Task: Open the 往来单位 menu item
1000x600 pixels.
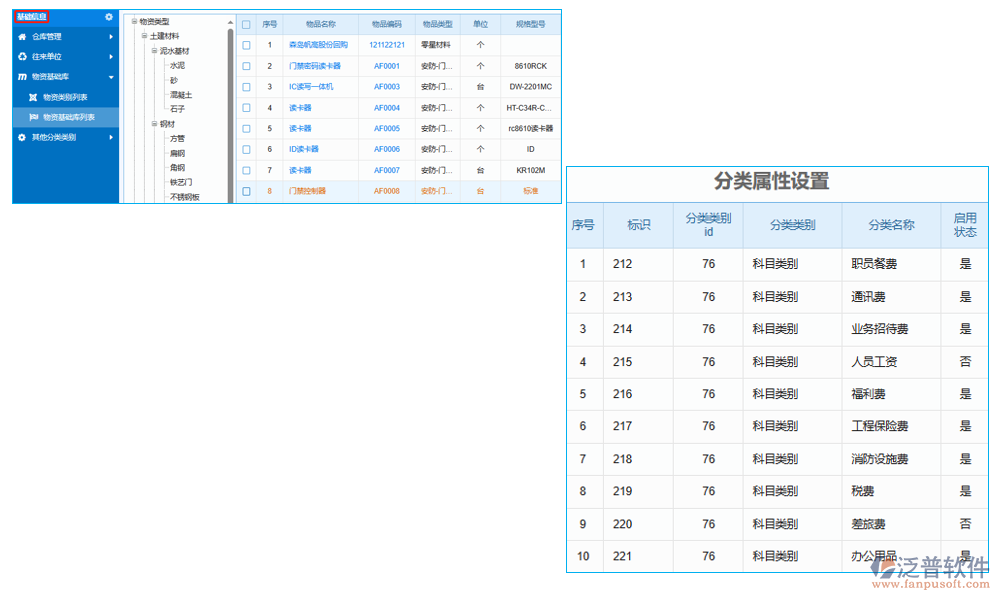Action: [47, 57]
